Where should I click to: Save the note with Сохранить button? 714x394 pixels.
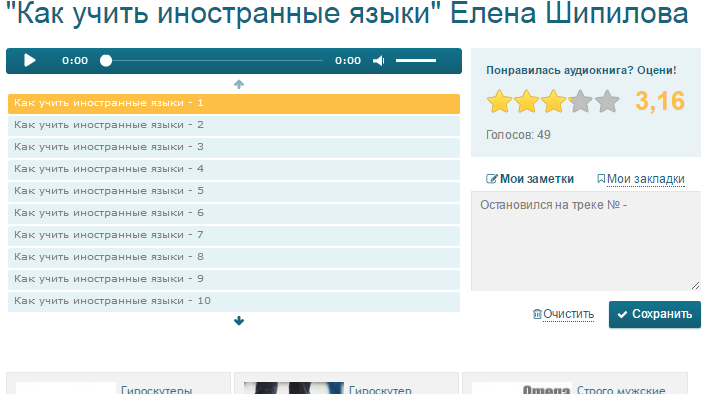[655, 314]
